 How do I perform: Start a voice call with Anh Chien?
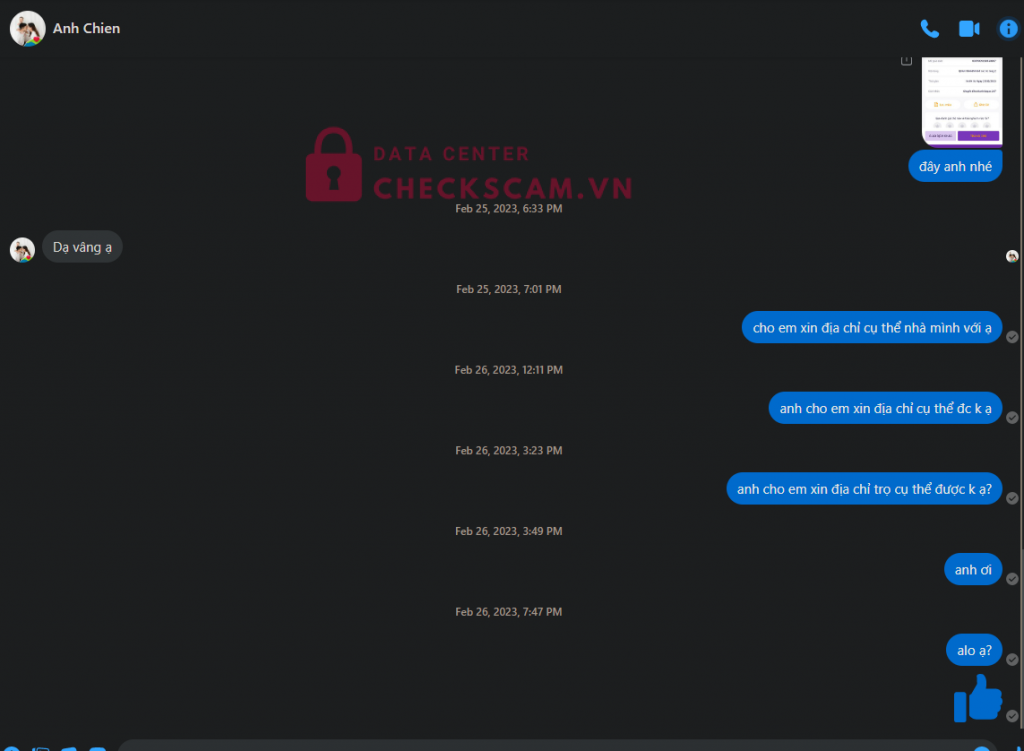929,29
